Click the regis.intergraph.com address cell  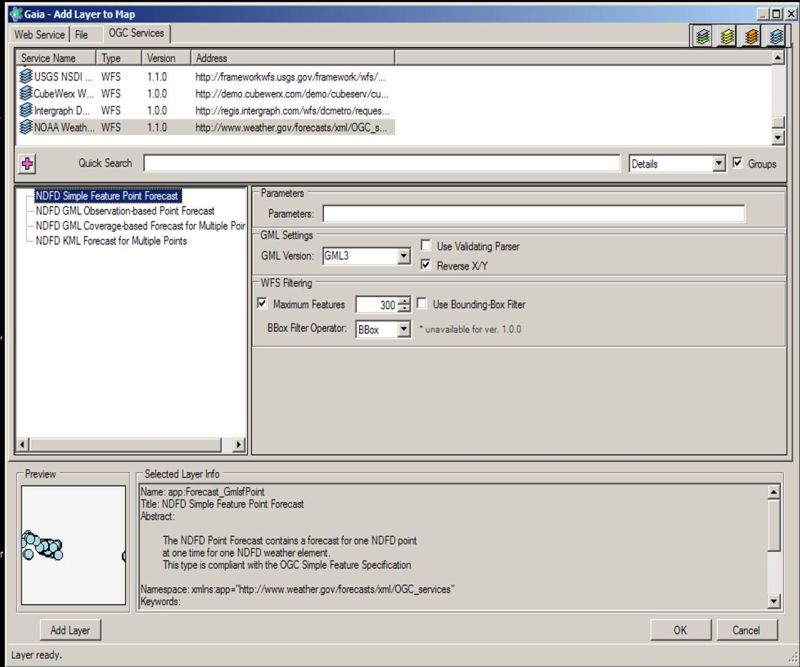pyautogui.click(x=292, y=110)
